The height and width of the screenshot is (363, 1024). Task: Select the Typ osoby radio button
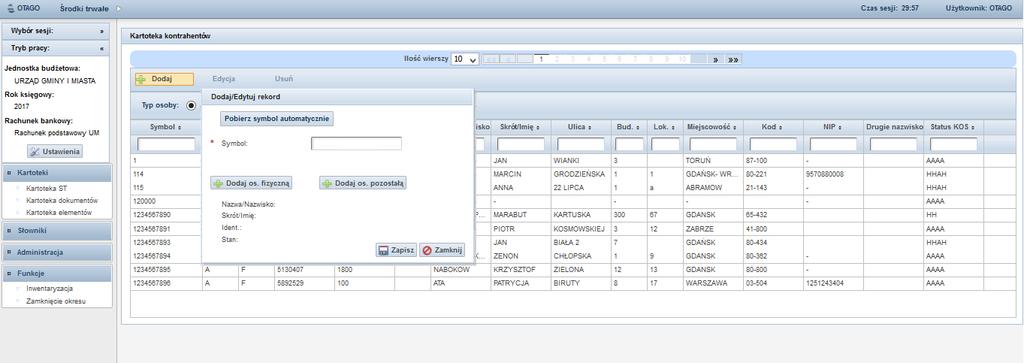click(x=191, y=104)
